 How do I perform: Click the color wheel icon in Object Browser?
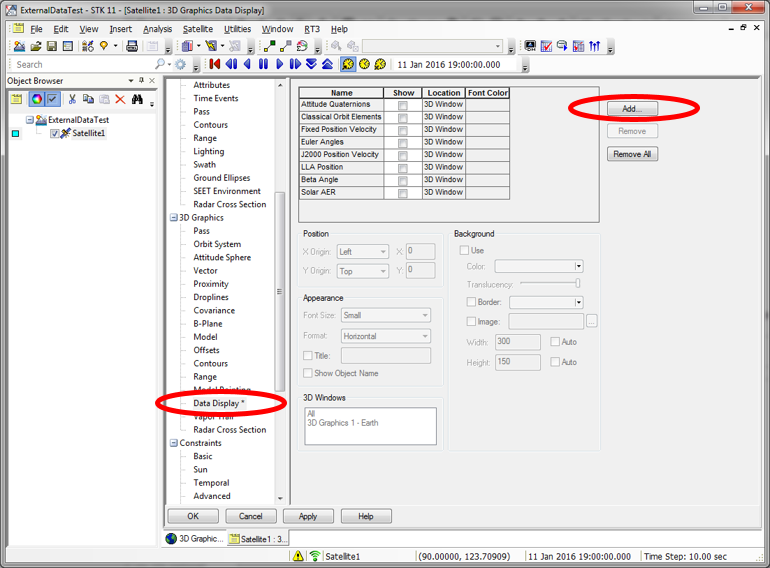pos(35,99)
